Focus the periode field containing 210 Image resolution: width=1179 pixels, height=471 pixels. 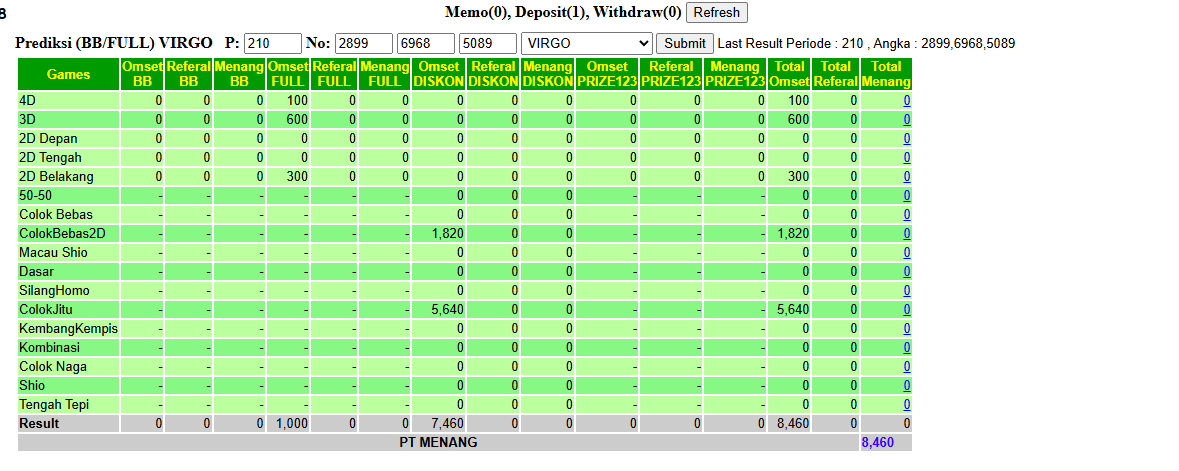pos(273,44)
